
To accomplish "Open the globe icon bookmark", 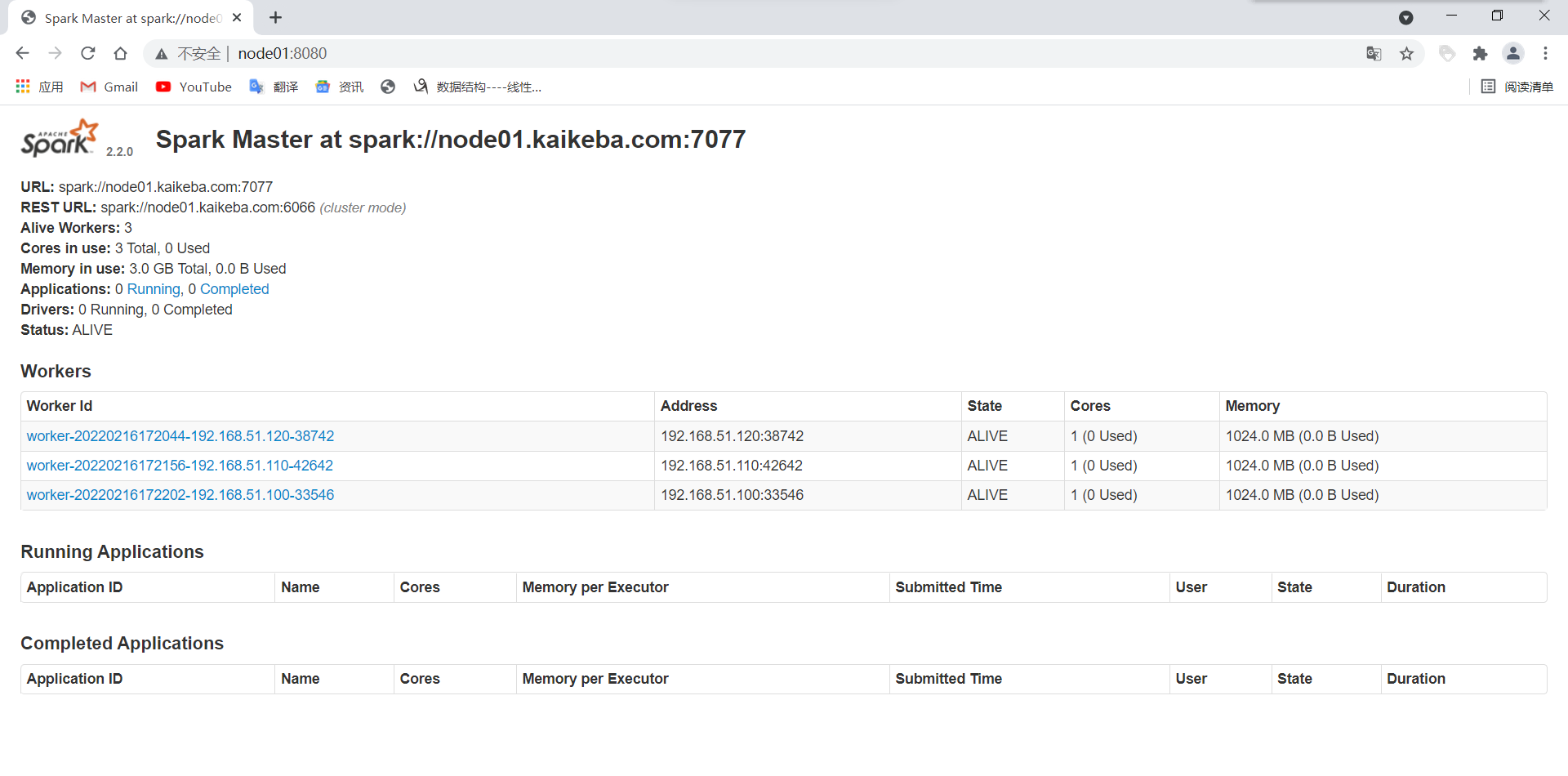I will point(388,87).
